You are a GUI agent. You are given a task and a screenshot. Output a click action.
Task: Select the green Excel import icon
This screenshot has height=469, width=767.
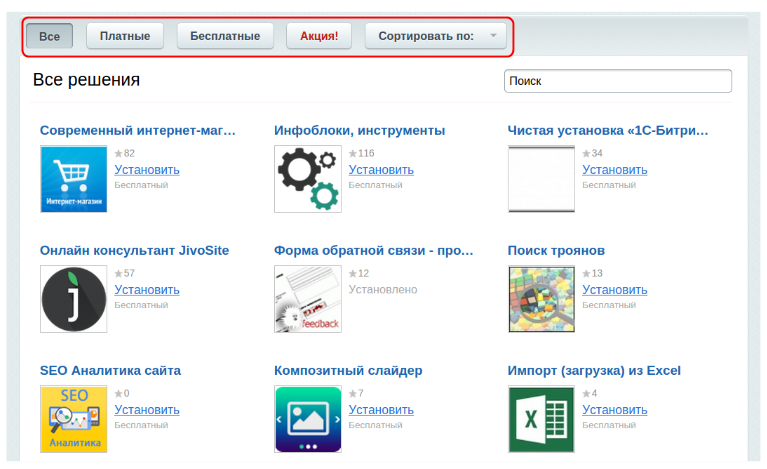pos(541,419)
